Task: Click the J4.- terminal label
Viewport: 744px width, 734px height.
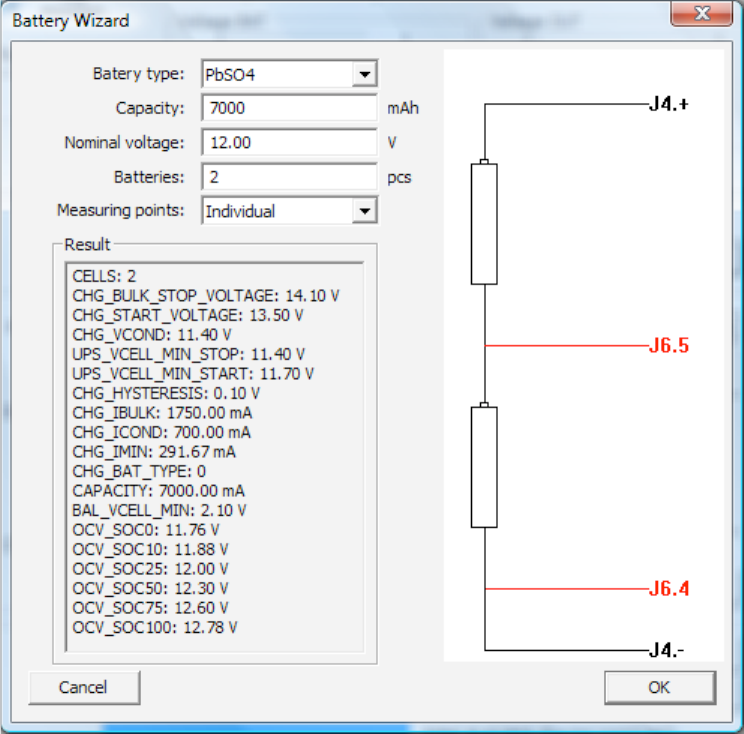Action: (x=666, y=651)
